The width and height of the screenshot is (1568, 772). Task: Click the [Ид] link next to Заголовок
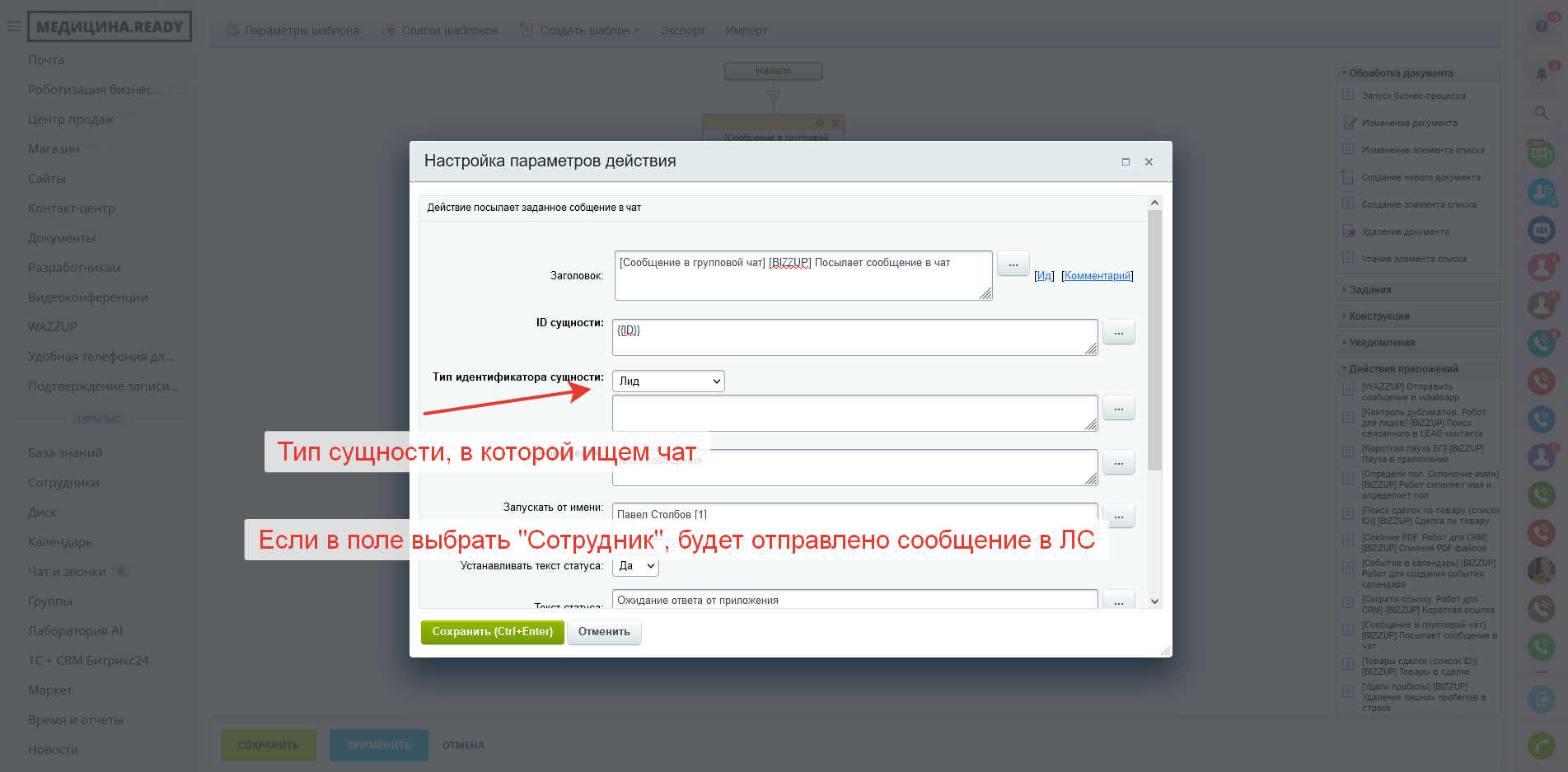click(x=1044, y=276)
